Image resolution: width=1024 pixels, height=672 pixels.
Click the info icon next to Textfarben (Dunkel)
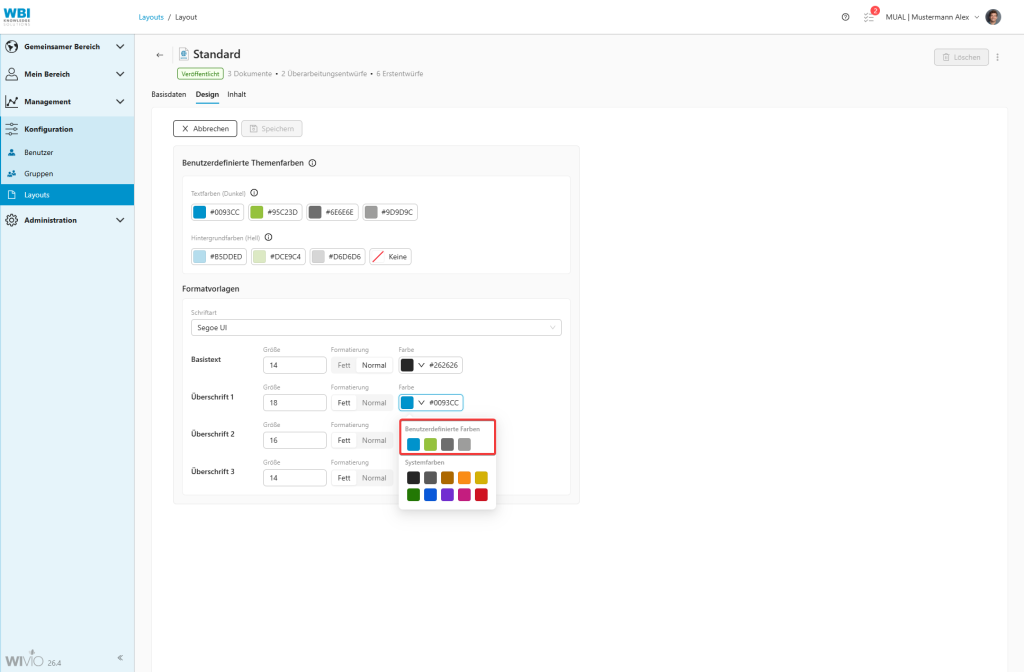[x=254, y=193]
